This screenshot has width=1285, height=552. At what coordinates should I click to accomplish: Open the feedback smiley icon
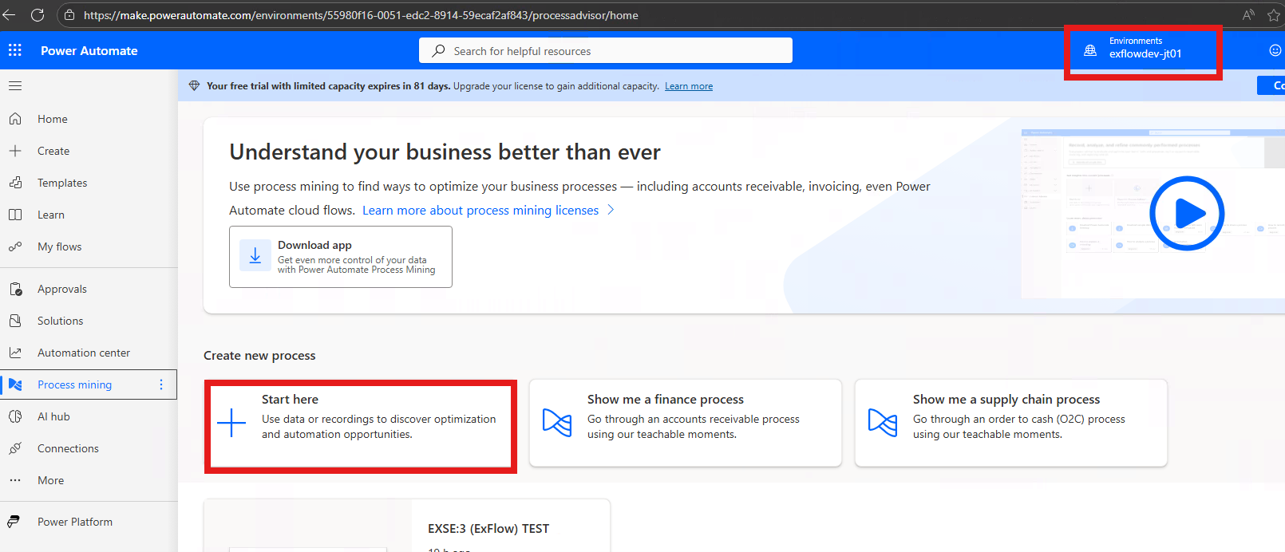1275,50
